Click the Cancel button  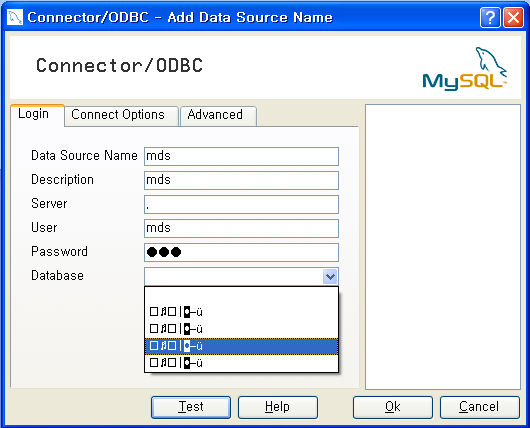pos(480,407)
